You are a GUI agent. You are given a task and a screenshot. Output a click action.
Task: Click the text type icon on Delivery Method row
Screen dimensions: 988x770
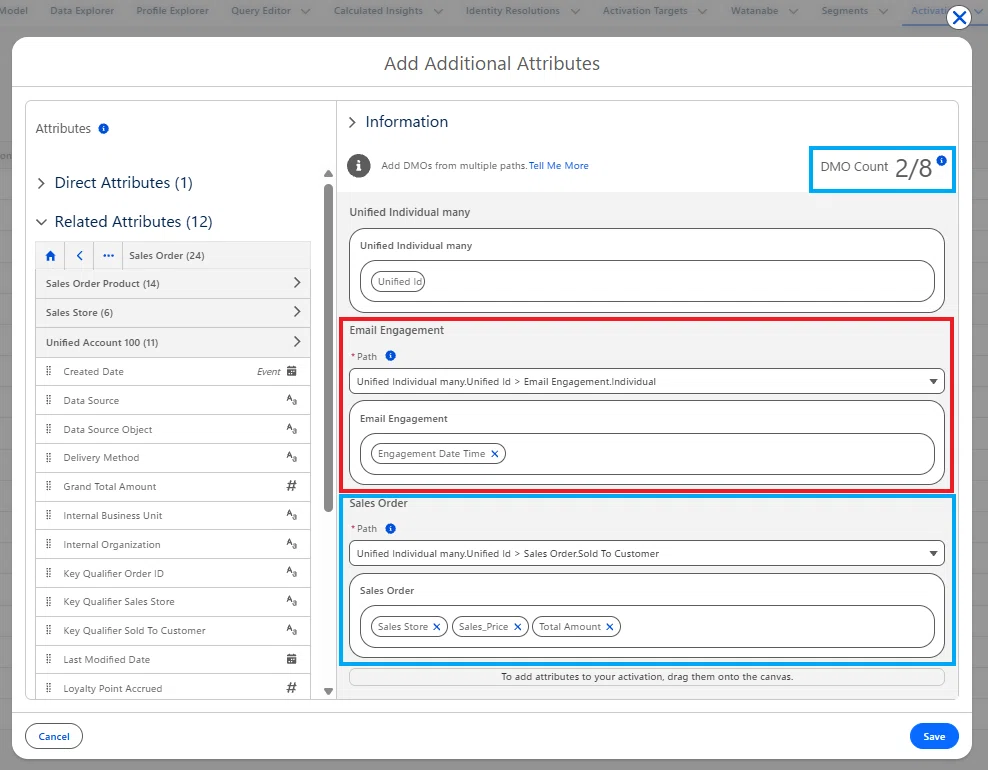[292, 457]
